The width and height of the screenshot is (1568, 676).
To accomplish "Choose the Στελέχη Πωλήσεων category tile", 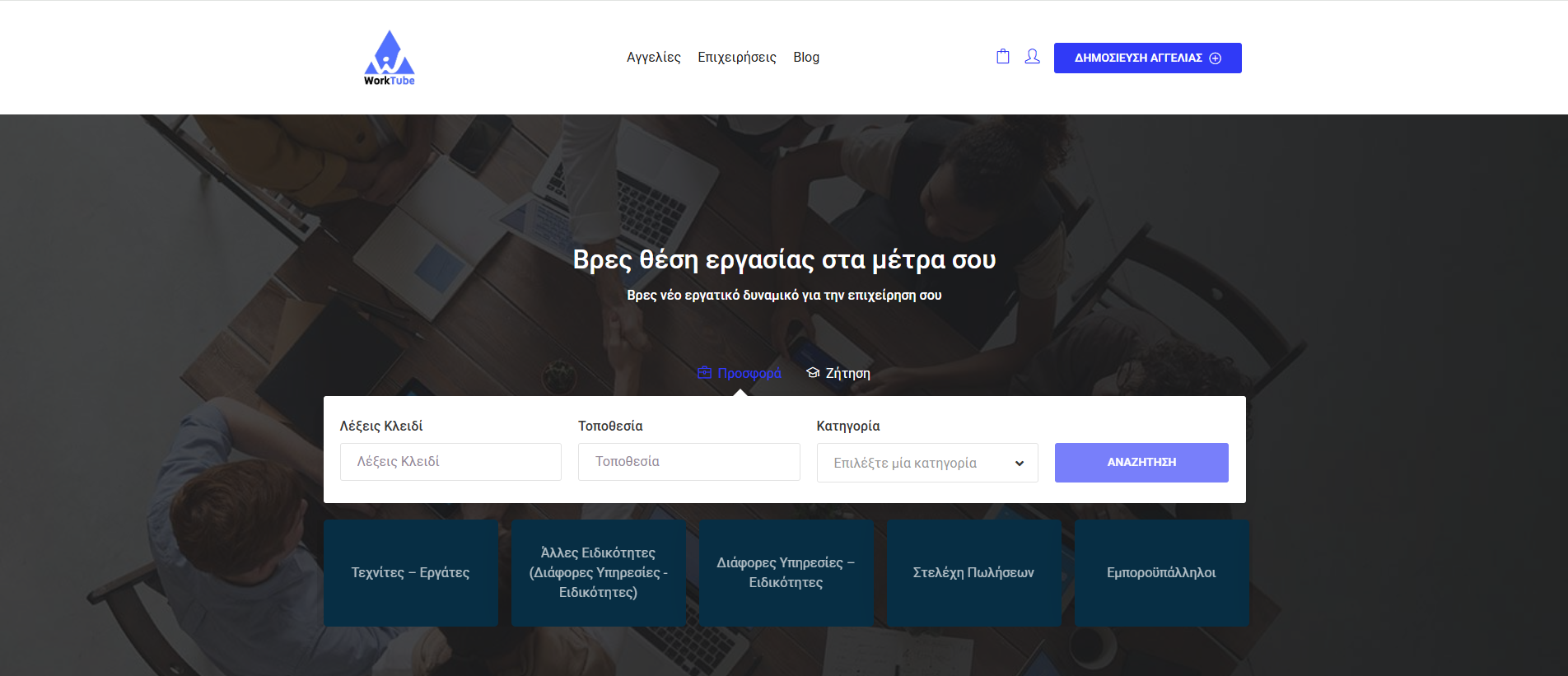I will tap(973, 573).
